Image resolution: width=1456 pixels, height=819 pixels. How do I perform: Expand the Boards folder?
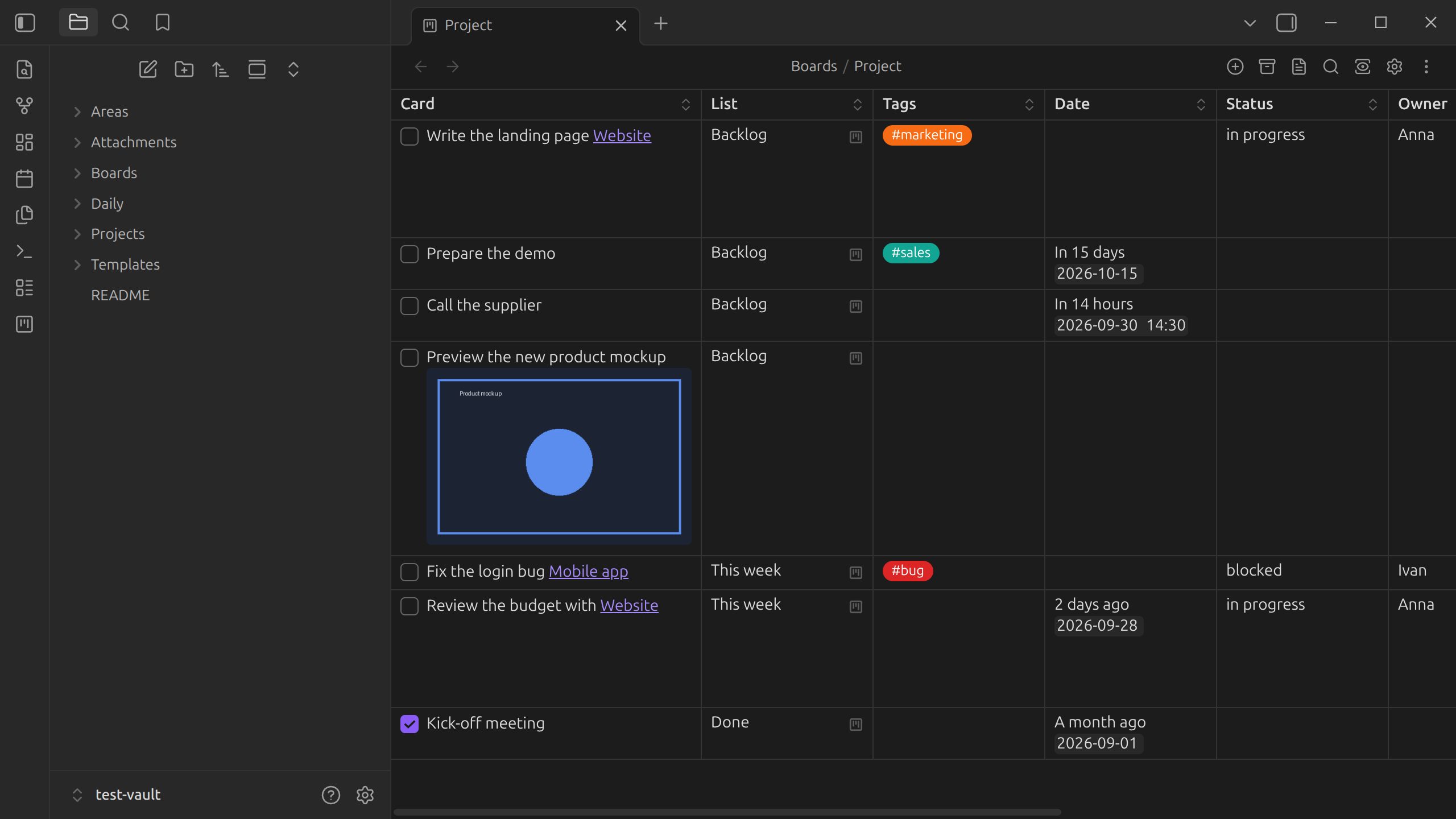point(78,173)
